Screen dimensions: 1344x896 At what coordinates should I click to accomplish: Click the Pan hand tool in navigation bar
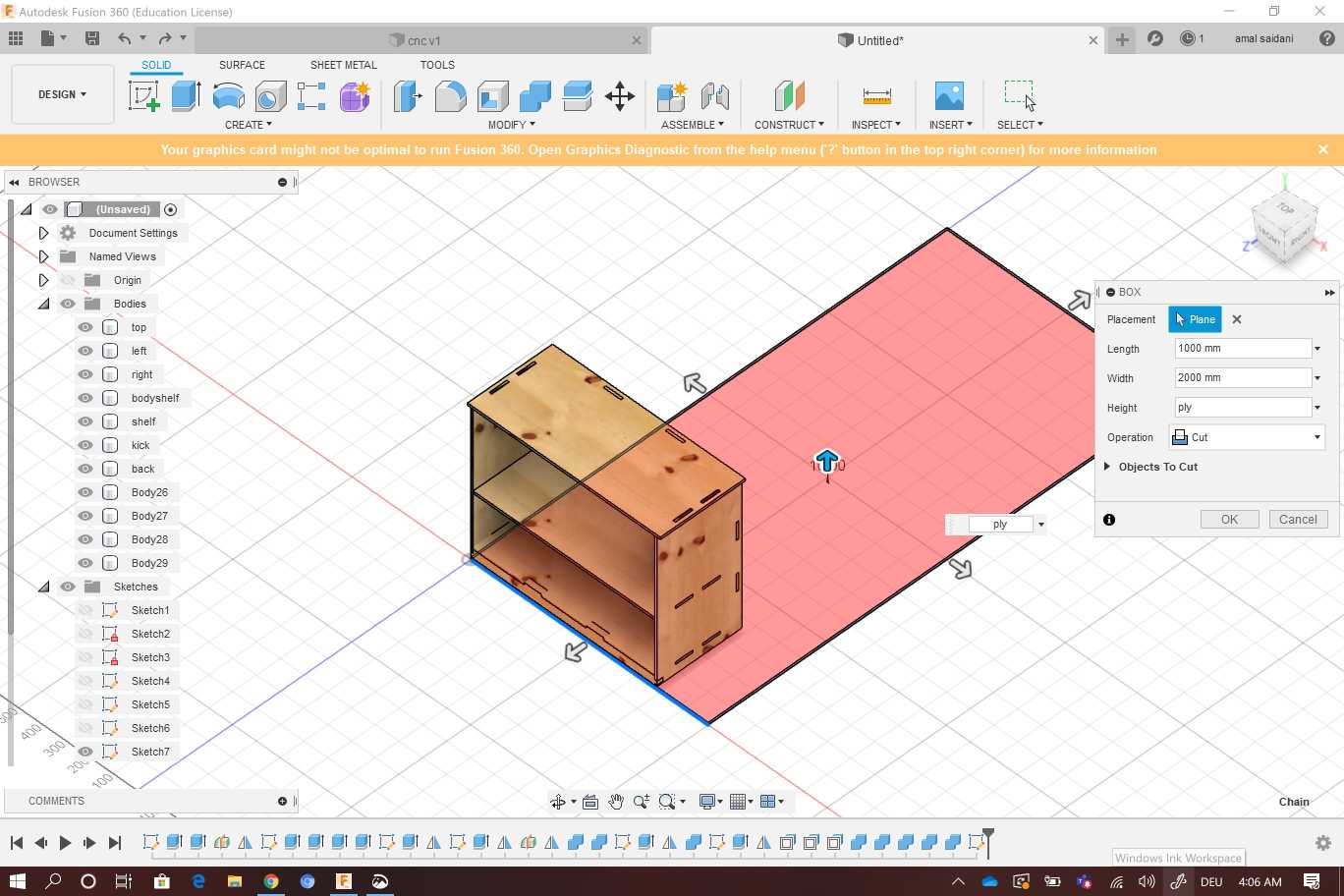(x=616, y=802)
